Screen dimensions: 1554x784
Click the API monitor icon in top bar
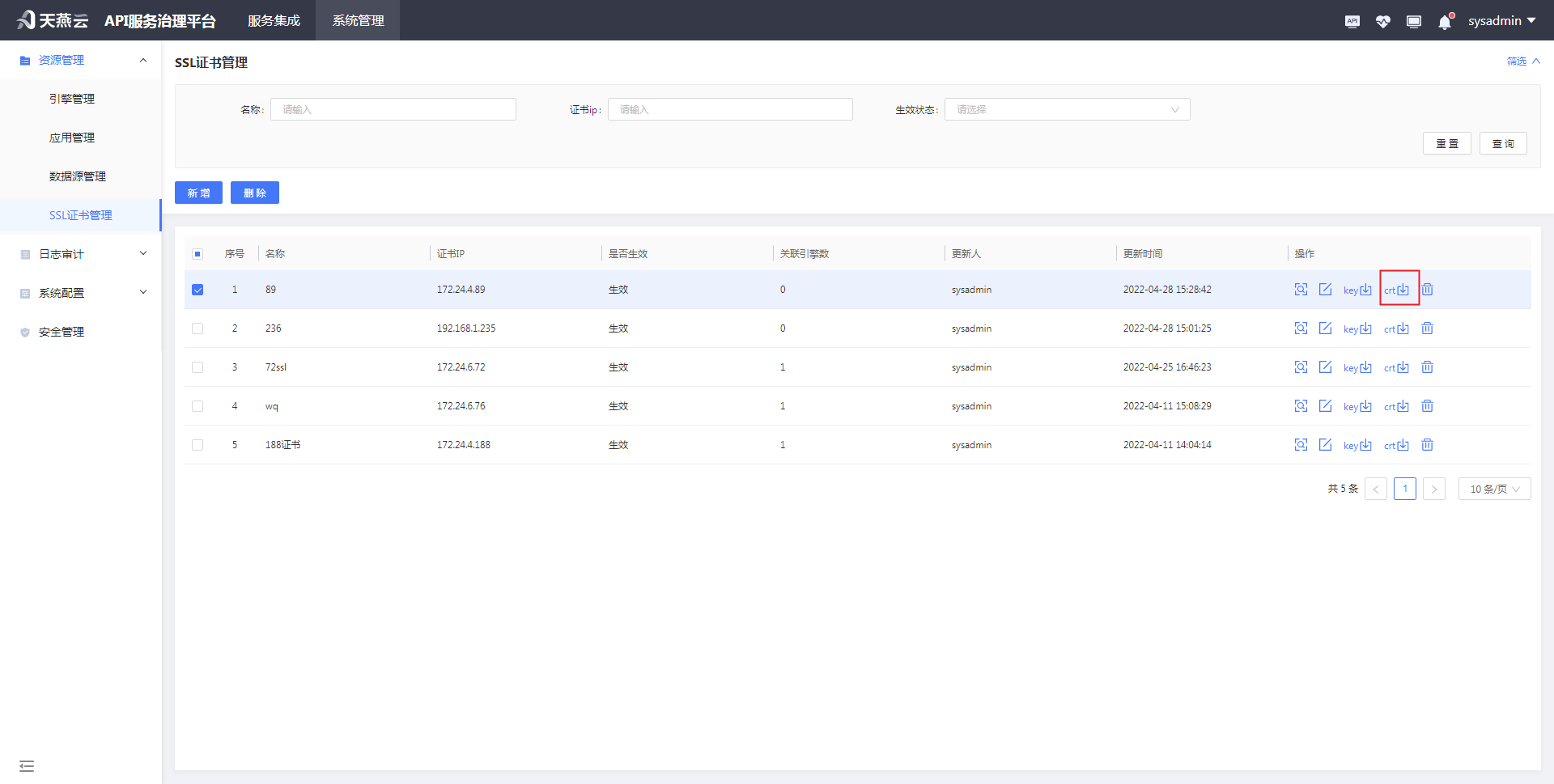click(x=1352, y=21)
